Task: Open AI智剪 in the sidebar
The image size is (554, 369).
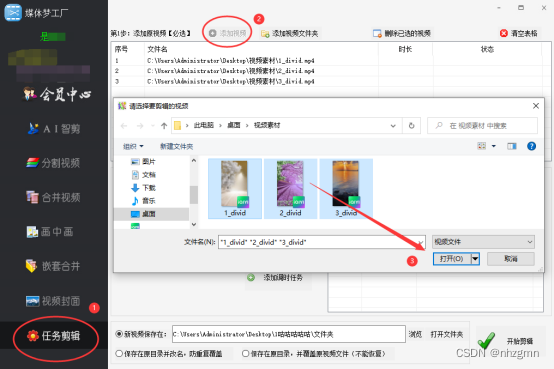Action: [54, 129]
